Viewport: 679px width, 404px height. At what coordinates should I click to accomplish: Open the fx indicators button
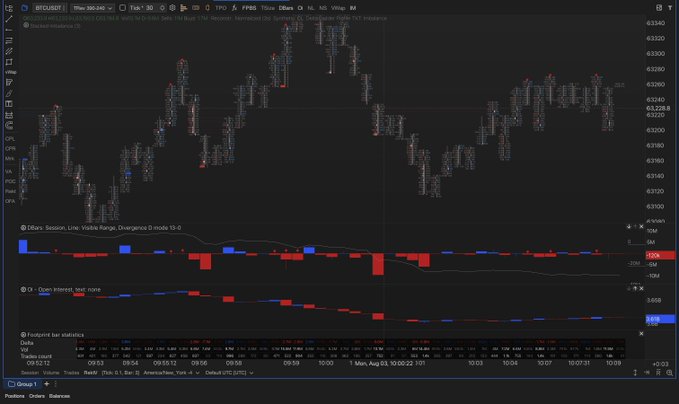coord(234,8)
